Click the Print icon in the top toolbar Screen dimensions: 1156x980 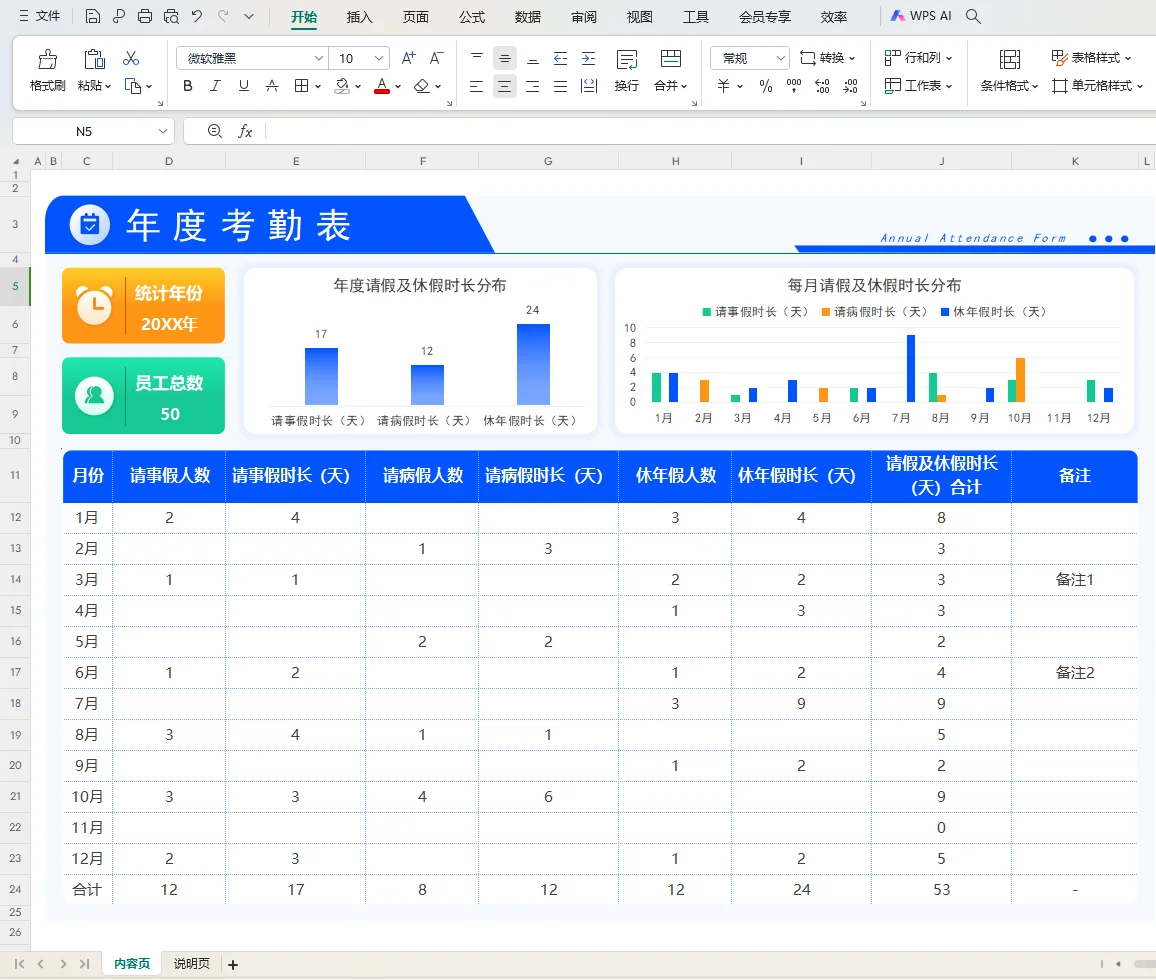coord(145,16)
